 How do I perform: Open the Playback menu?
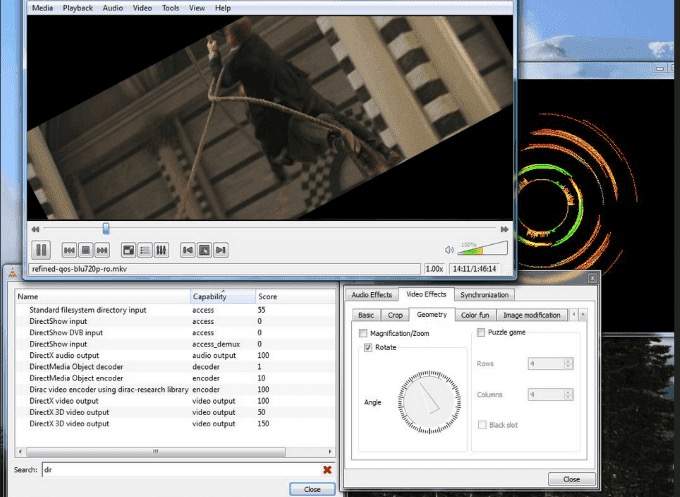point(78,8)
